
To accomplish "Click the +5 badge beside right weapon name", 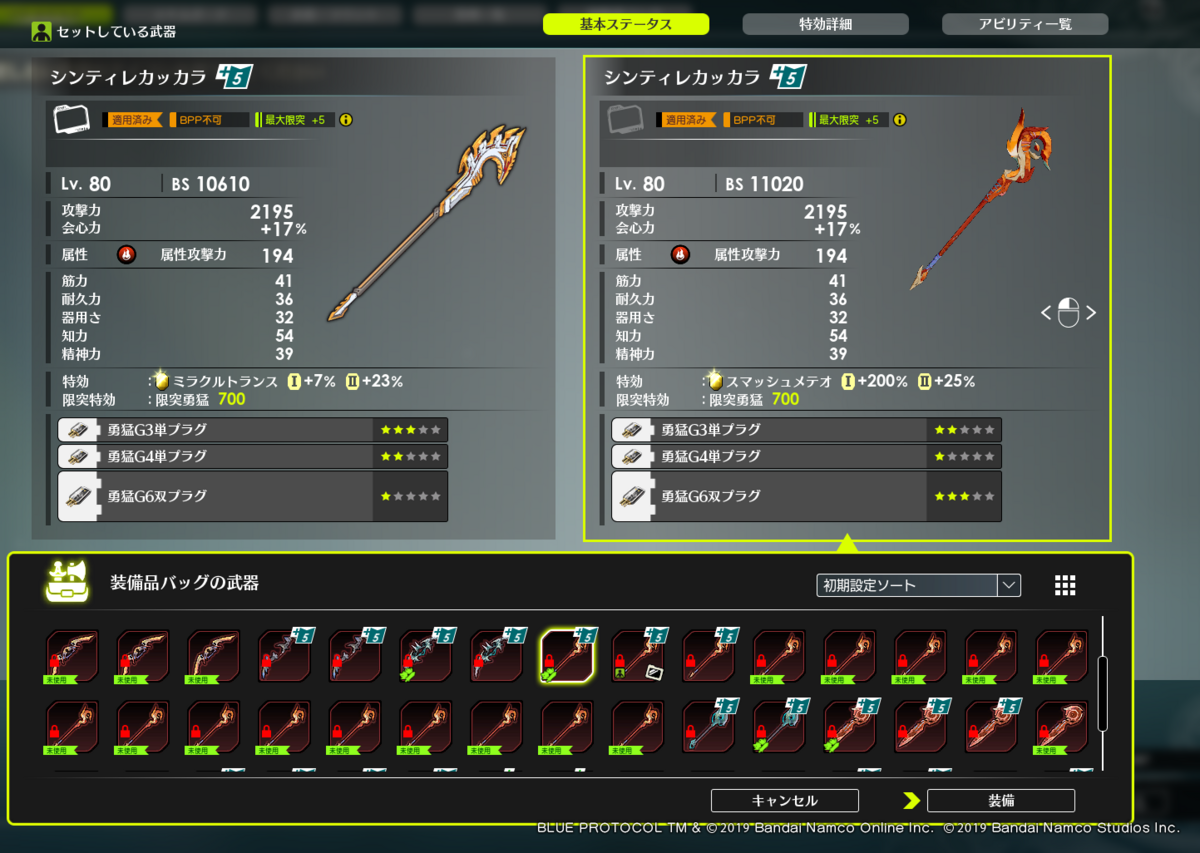I will point(789,77).
